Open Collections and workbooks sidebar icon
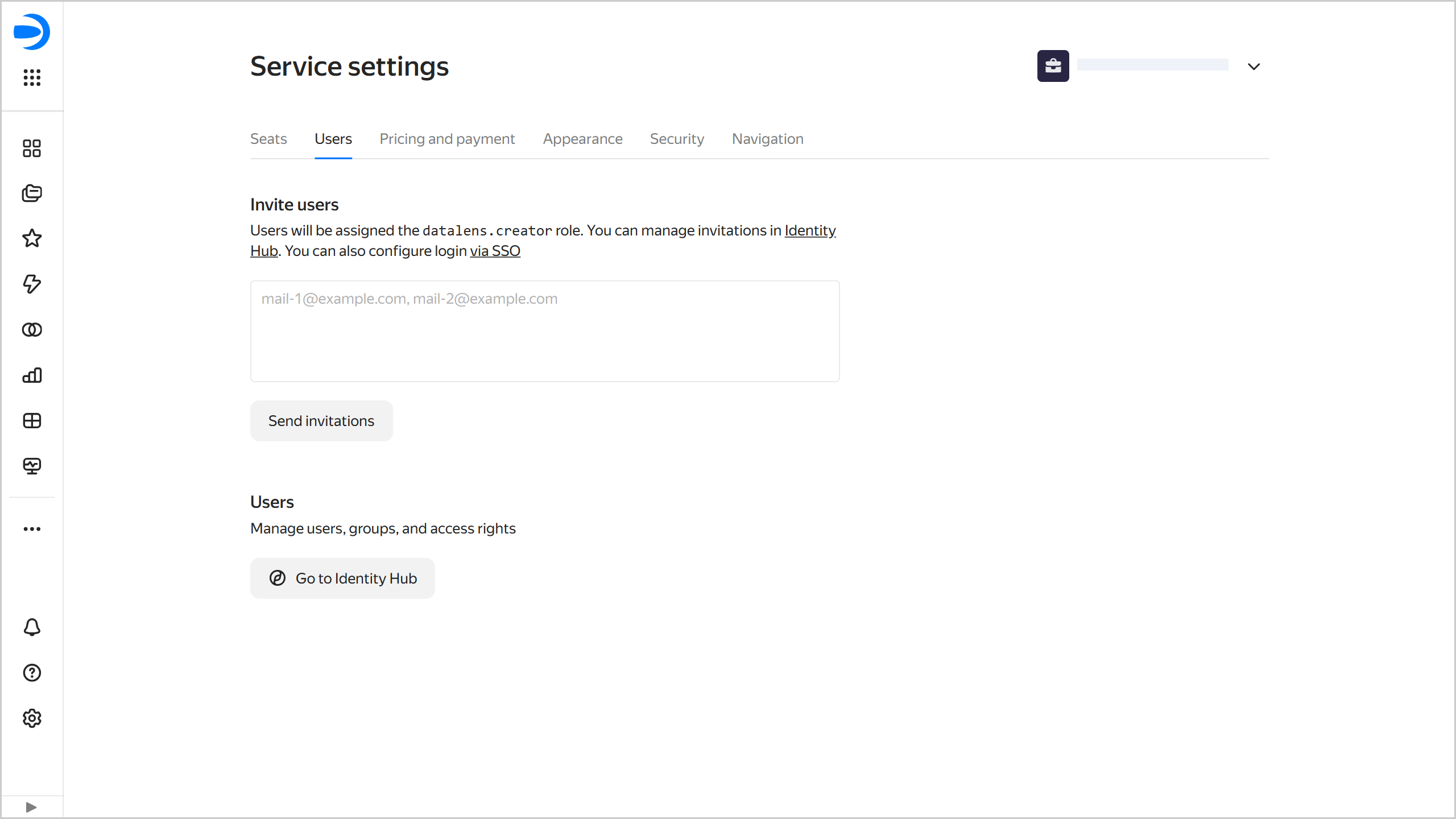Image resolution: width=1456 pixels, height=819 pixels. 32,193
